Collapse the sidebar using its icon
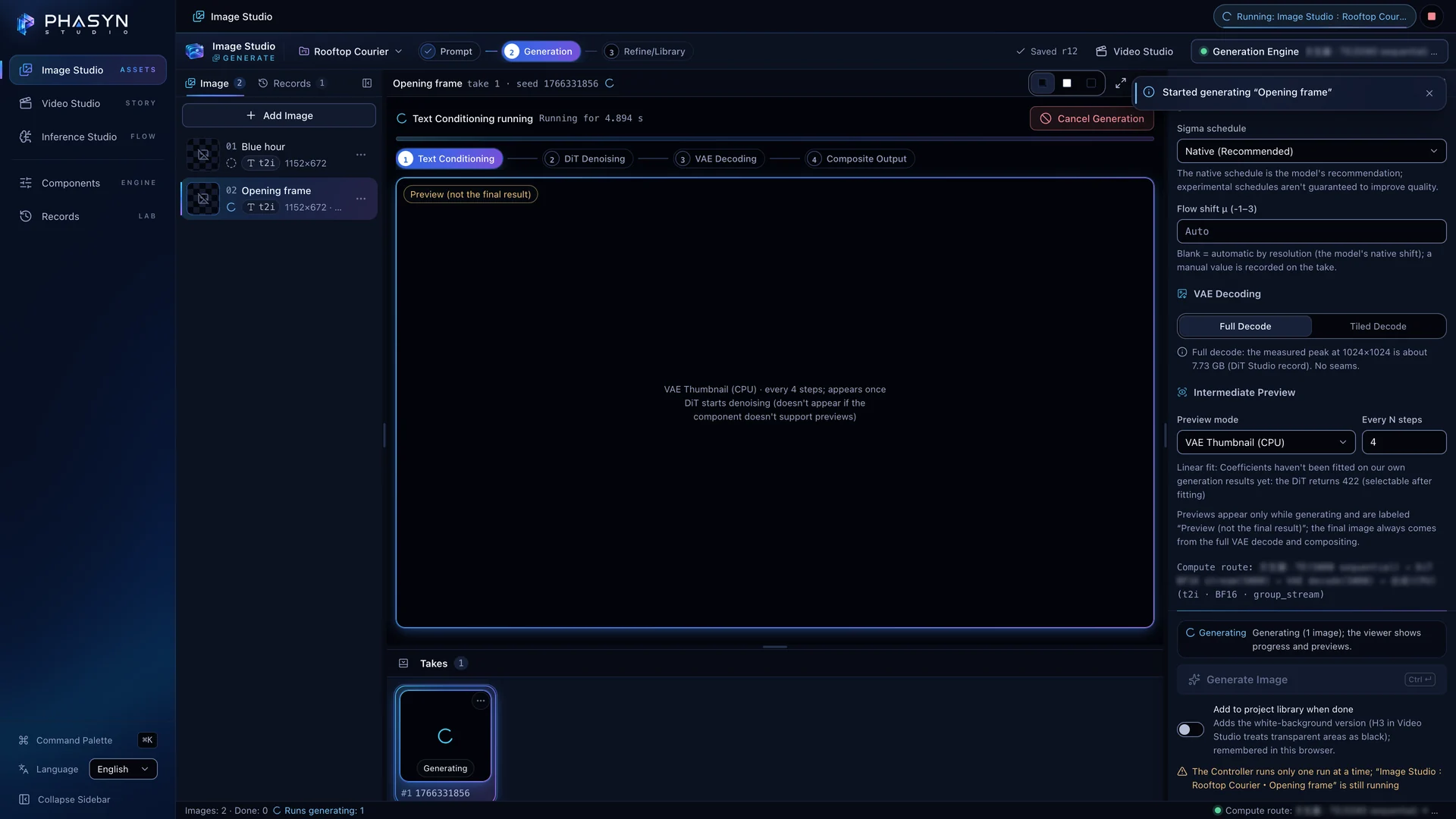The height and width of the screenshot is (819, 1456). click(24, 799)
